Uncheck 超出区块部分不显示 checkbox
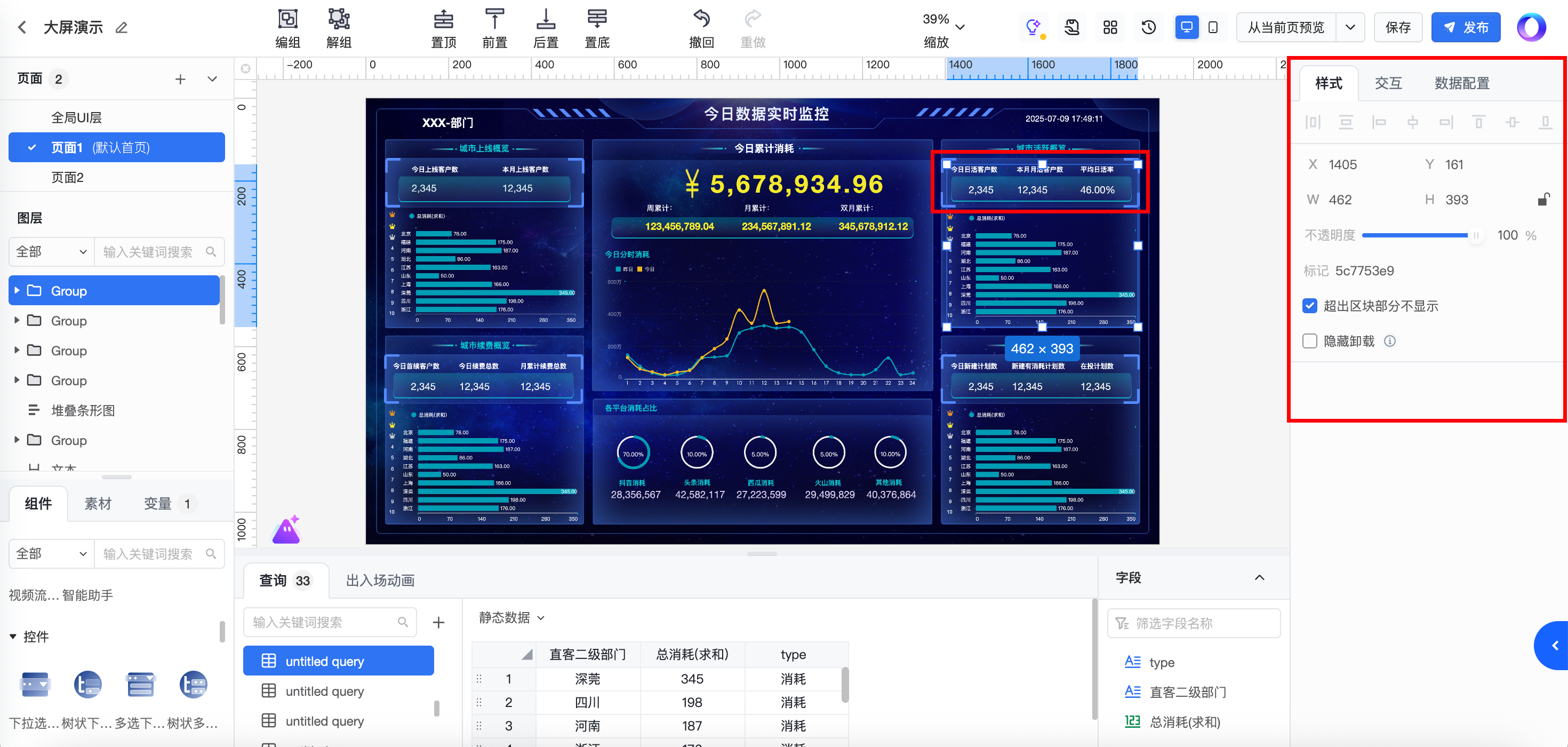 (1310, 306)
